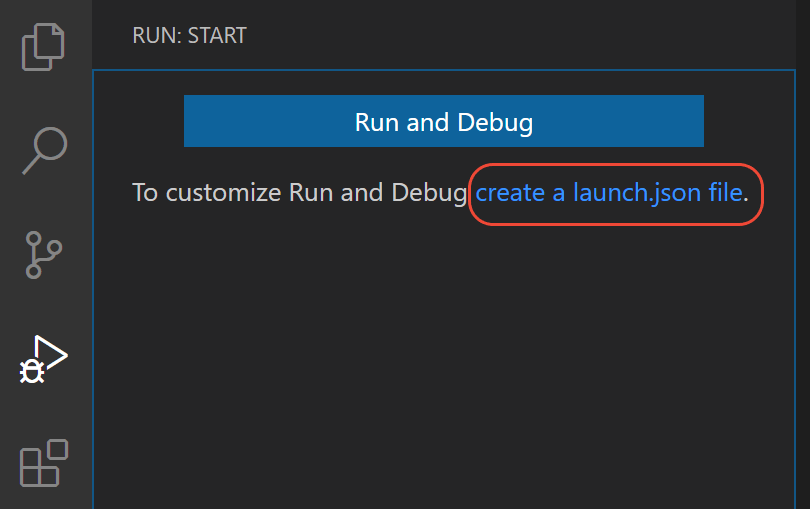Toggle the Explorer sidebar via files icon
The height and width of the screenshot is (509, 810).
point(44,46)
